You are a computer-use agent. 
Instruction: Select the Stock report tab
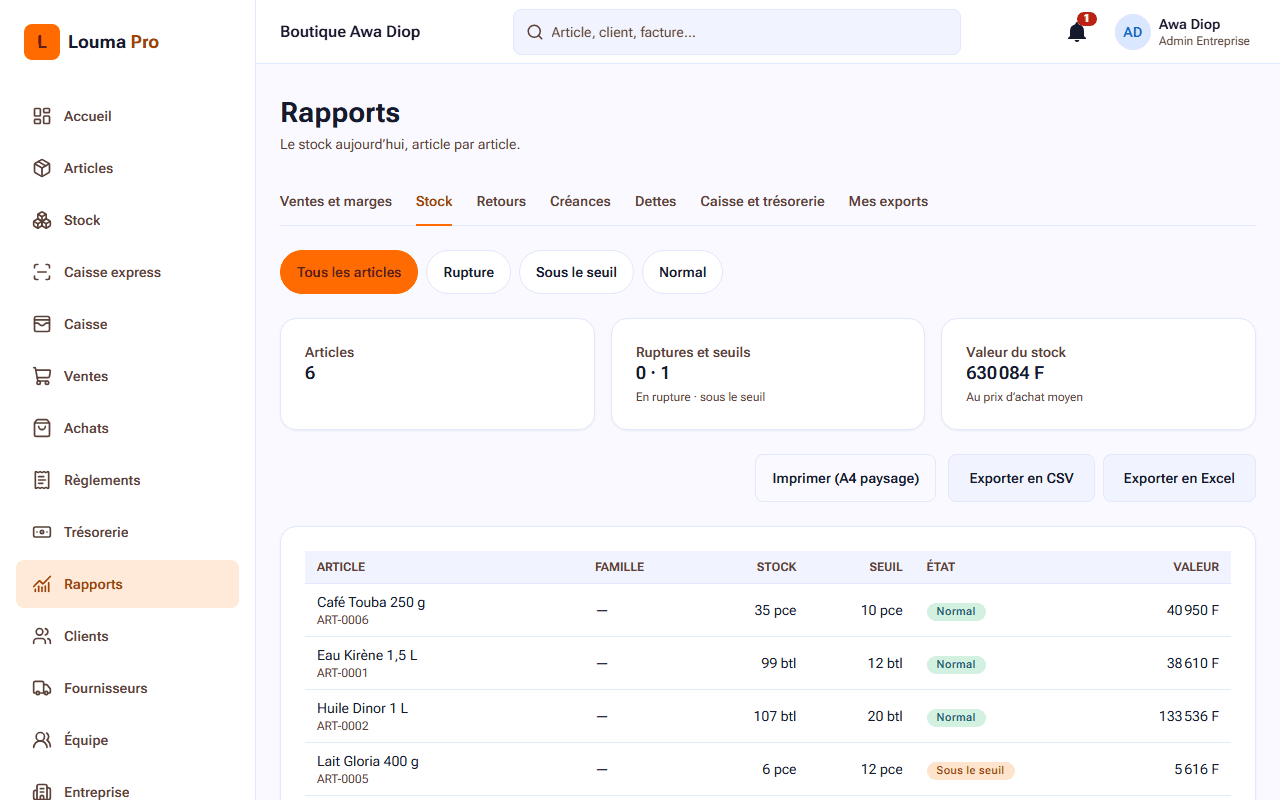point(434,201)
